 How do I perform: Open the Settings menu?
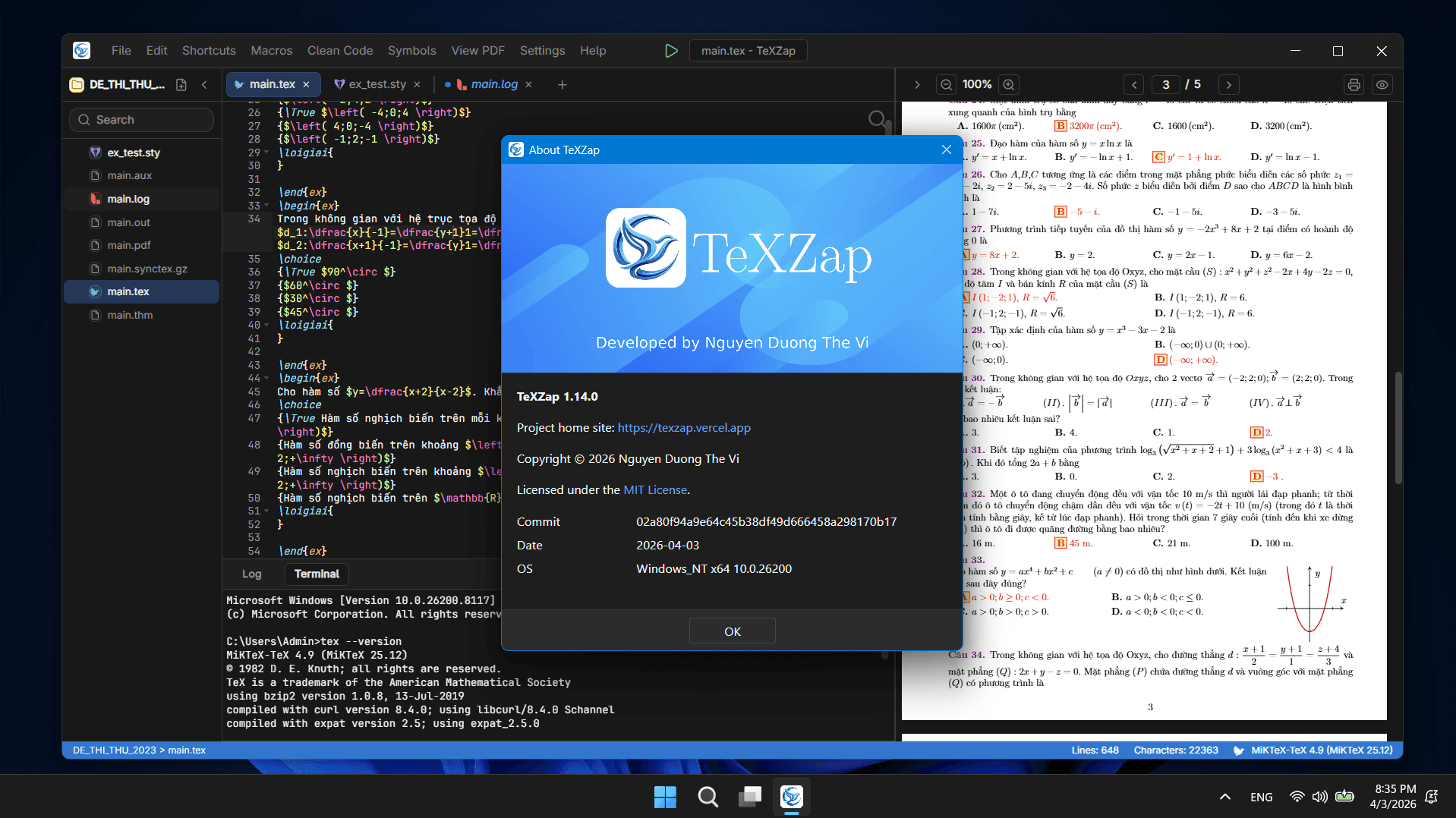(x=543, y=51)
